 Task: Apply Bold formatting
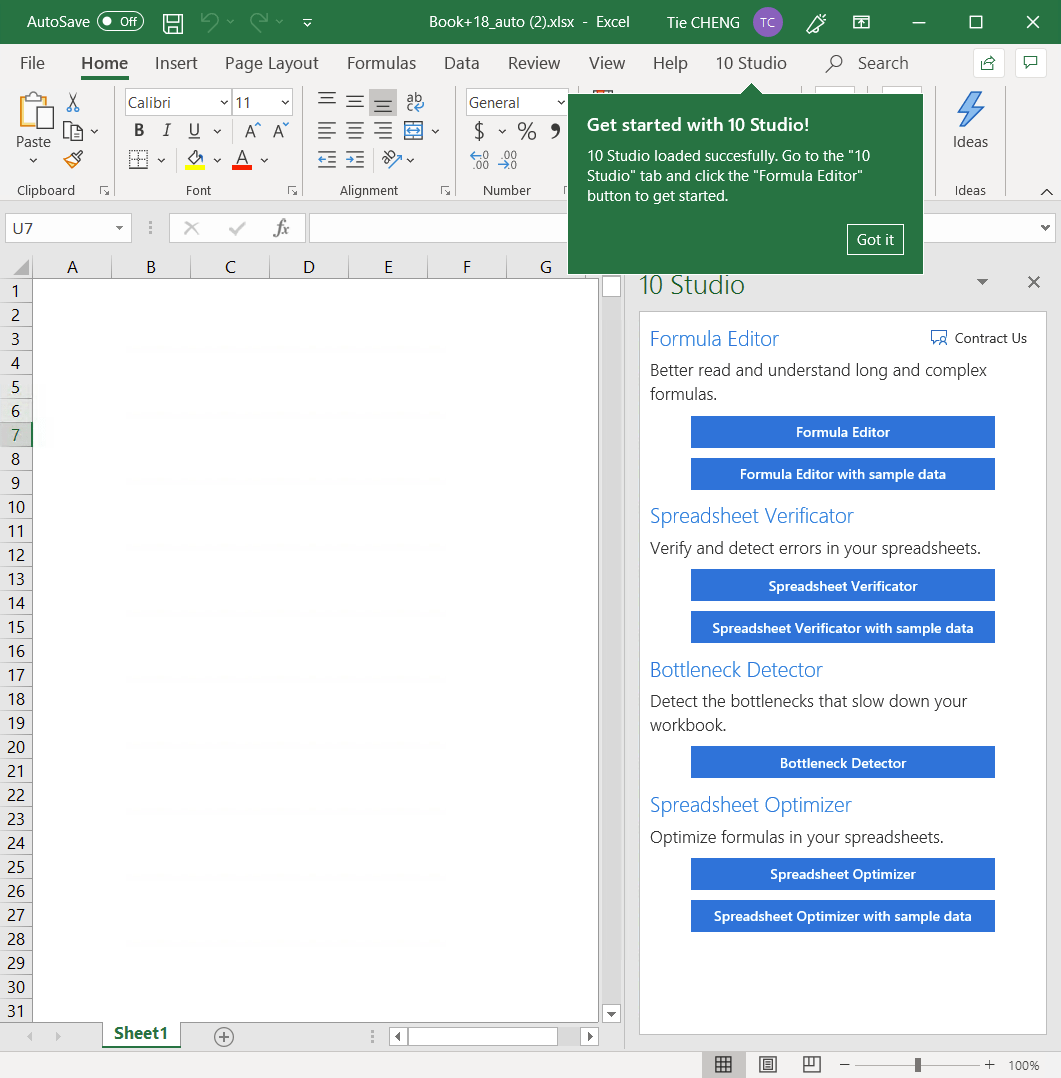[139, 131]
